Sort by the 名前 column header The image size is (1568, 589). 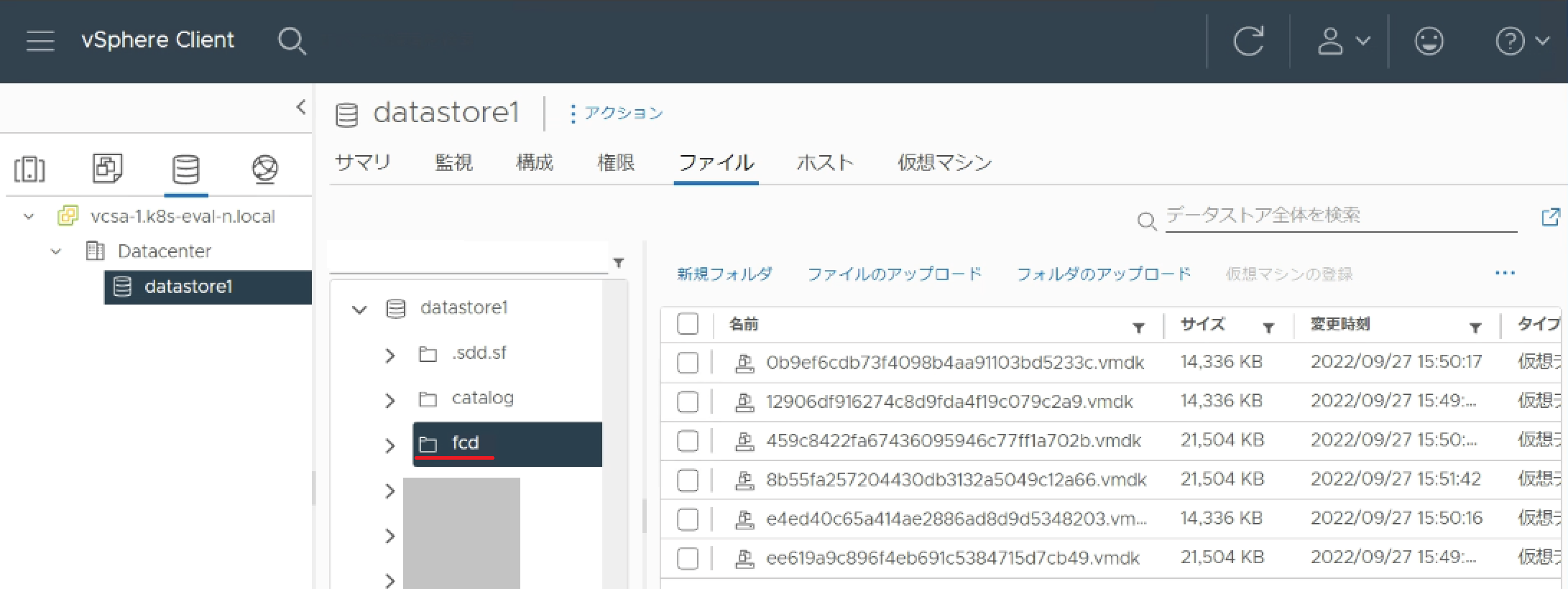coord(744,325)
